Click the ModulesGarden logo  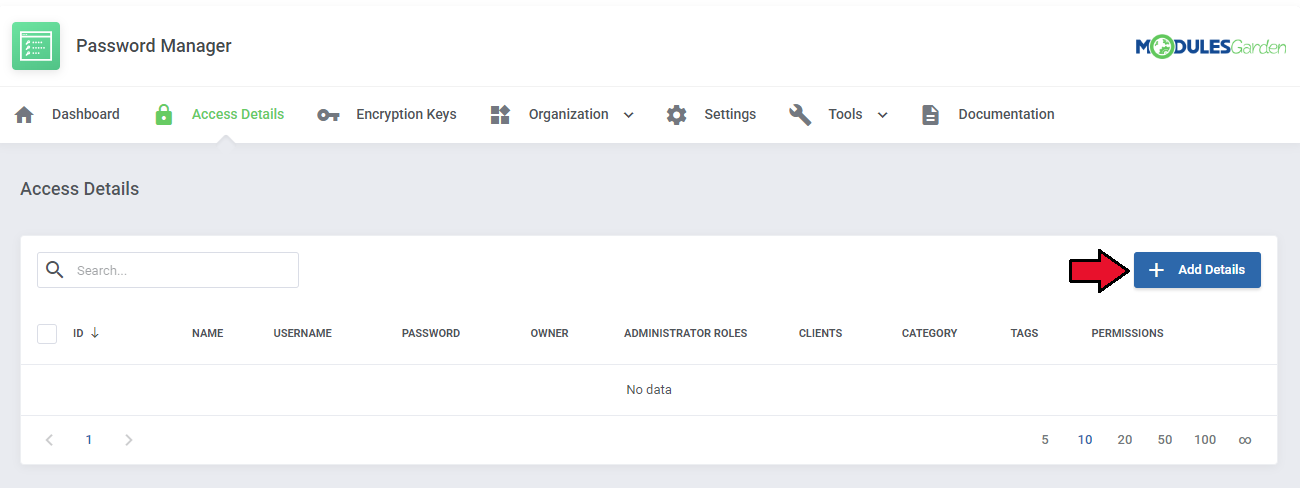1210,46
